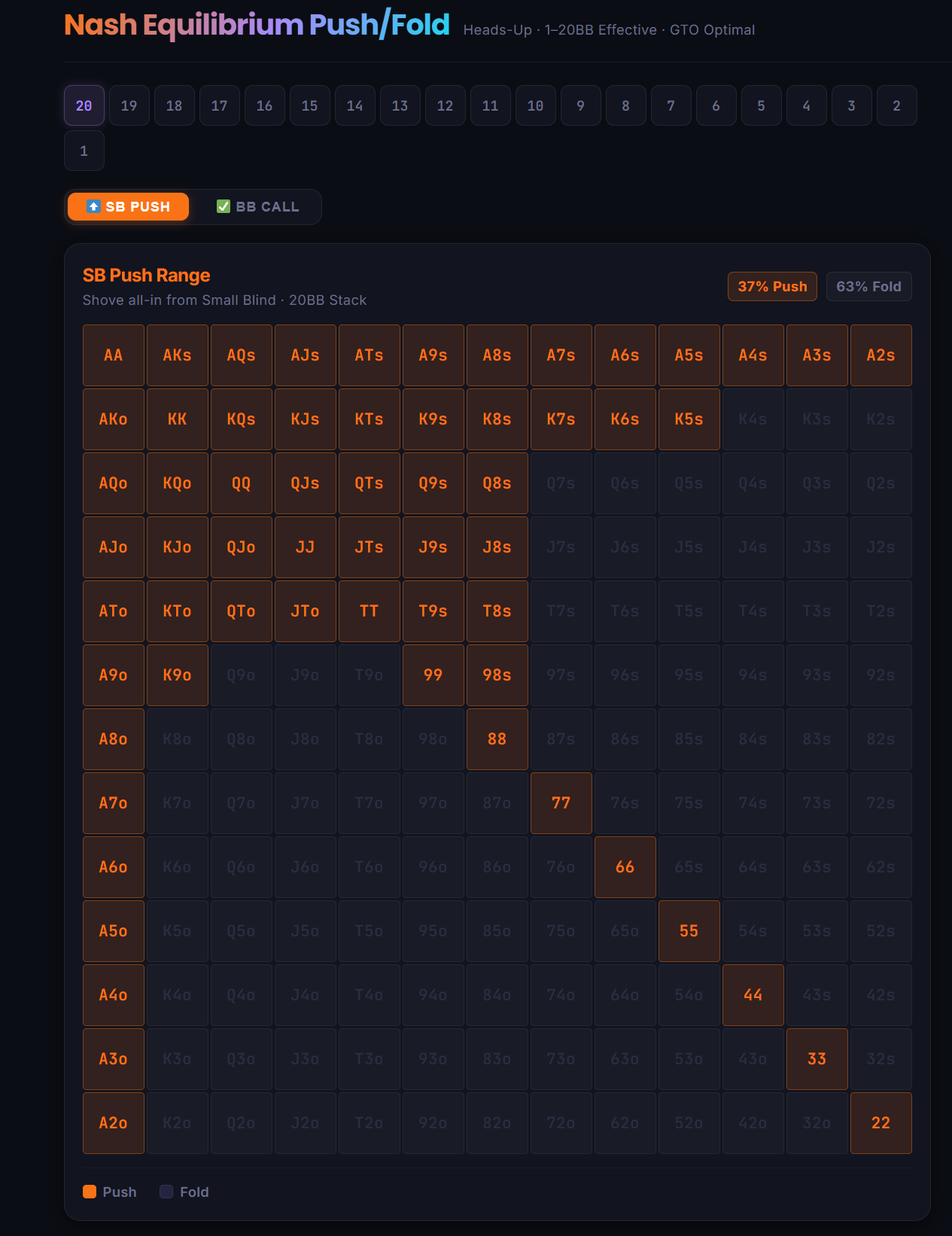Click the SB Push Range heading

147,276
